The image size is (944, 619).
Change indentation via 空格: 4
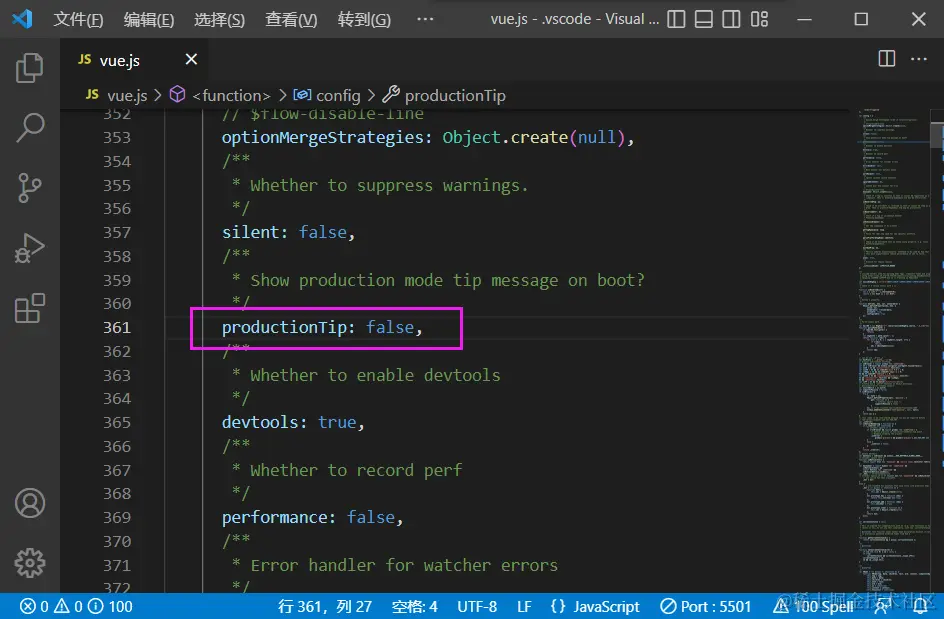tap(414, 606)
